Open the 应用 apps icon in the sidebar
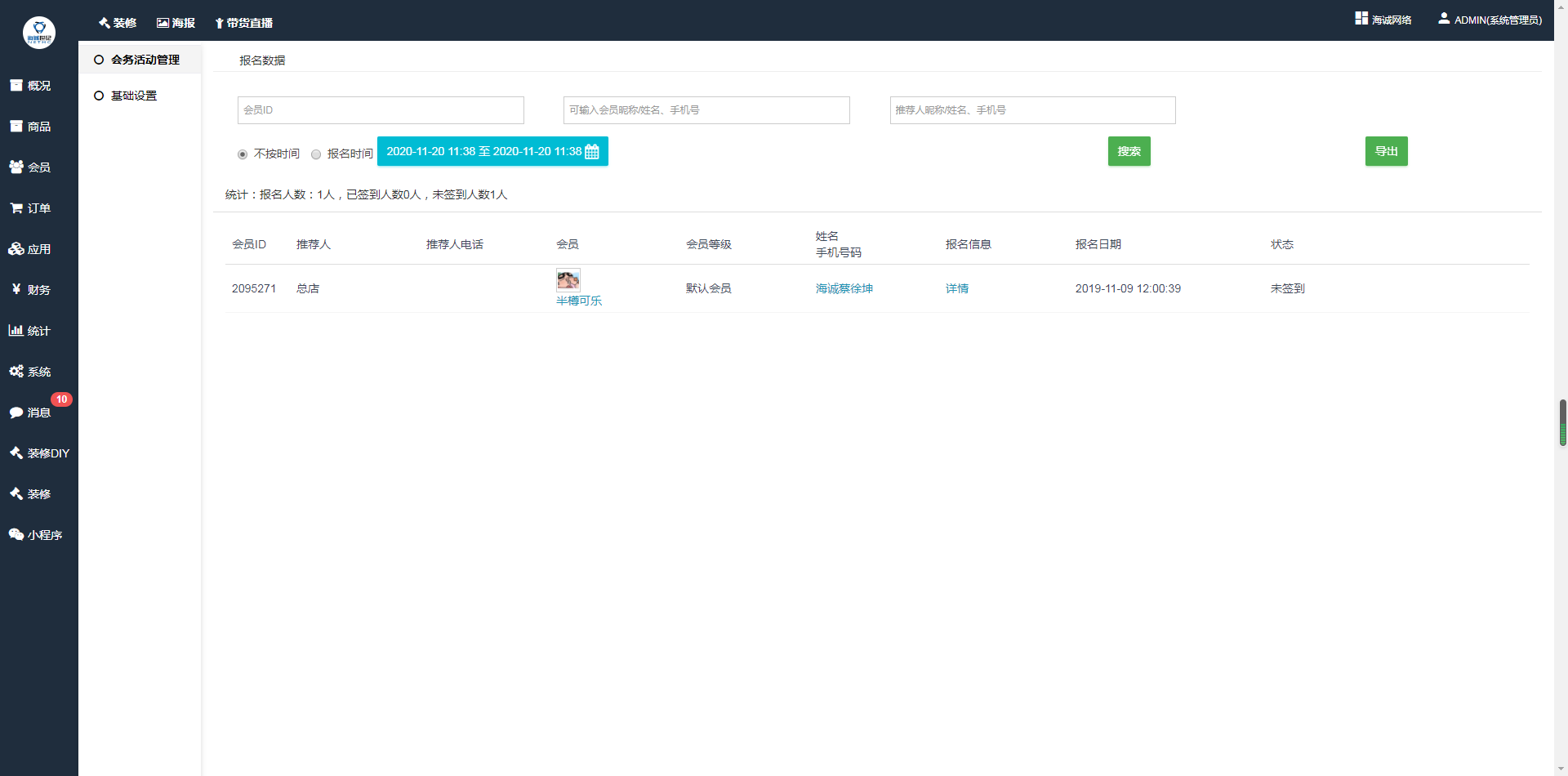This screenshot has height=776, width=1568. tap(16, 248)
